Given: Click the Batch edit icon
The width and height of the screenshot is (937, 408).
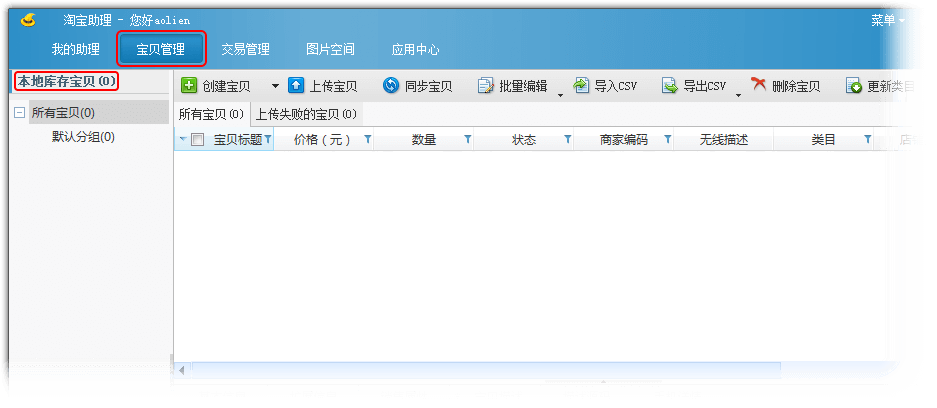Looking at the screenshot, I should [485, 85].
